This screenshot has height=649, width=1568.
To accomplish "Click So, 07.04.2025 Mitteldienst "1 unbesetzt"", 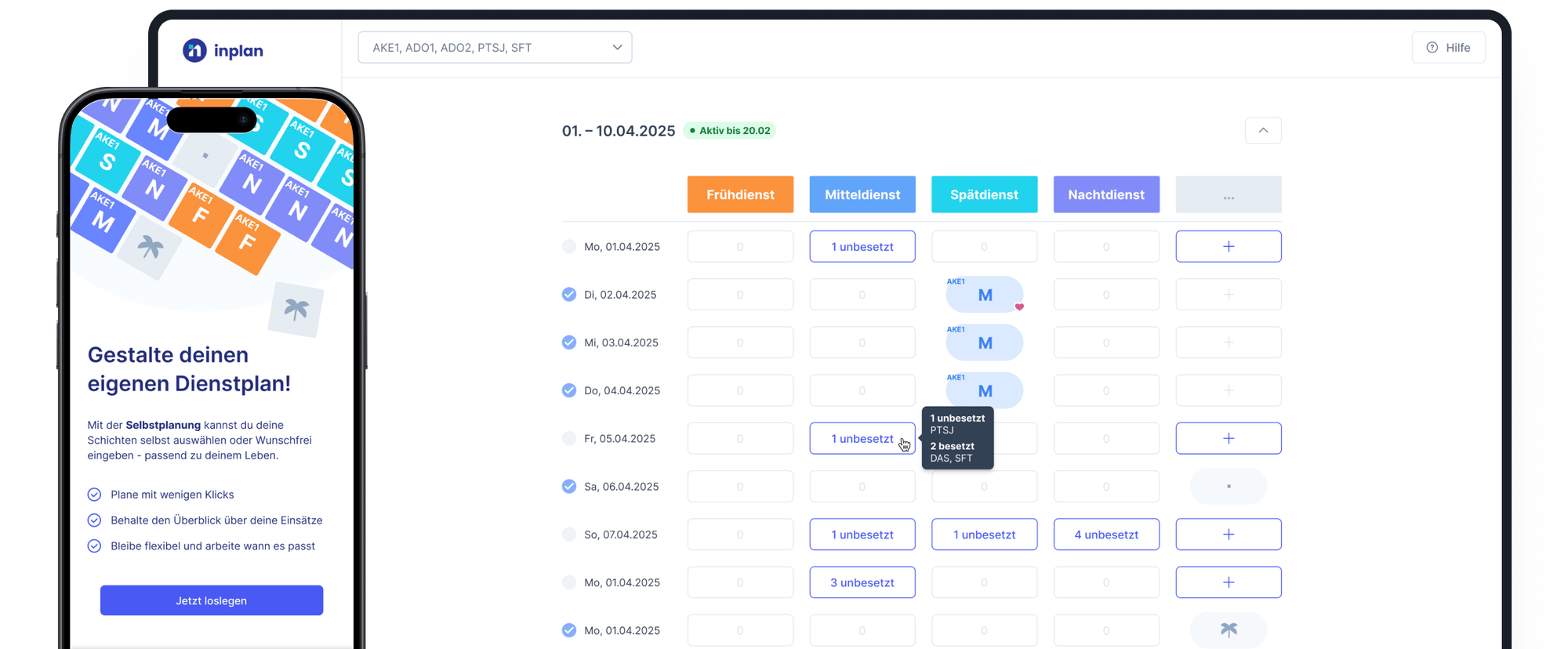I will (862, 535).
